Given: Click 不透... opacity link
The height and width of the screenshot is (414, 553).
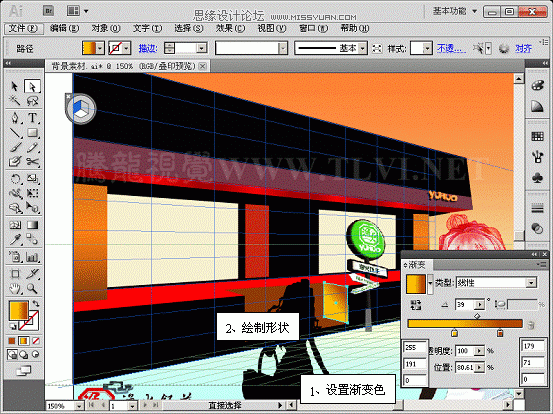Looking at the screenshot, I should pyautogui.click(x=451, y=48).
